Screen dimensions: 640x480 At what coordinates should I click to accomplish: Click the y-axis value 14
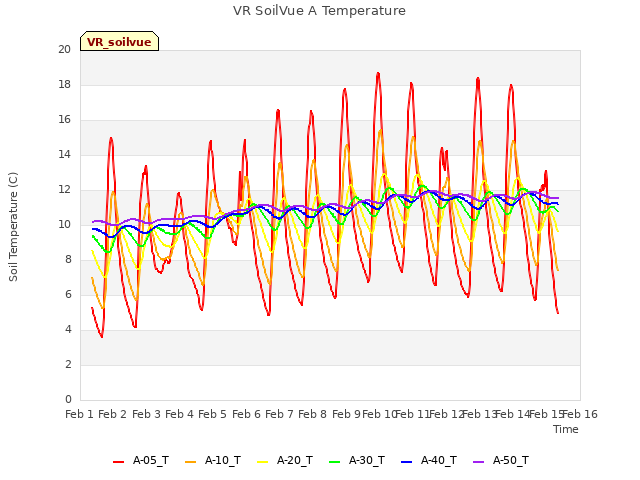64,154
